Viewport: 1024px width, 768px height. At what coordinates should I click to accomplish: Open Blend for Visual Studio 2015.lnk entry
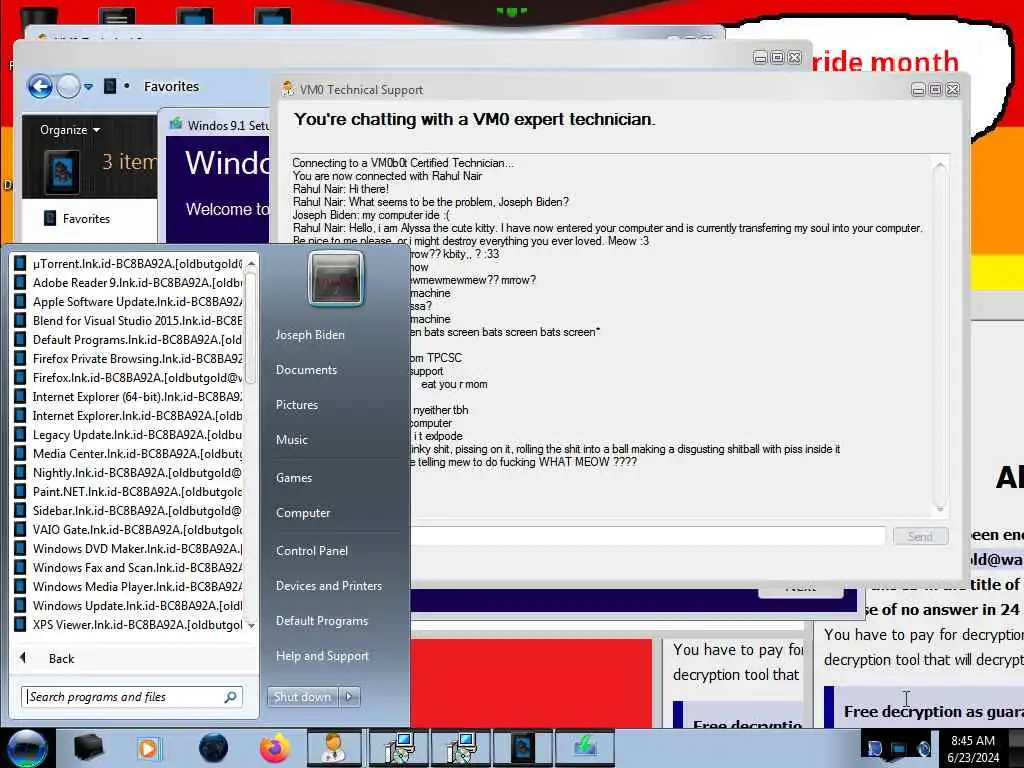click(128, 321)
